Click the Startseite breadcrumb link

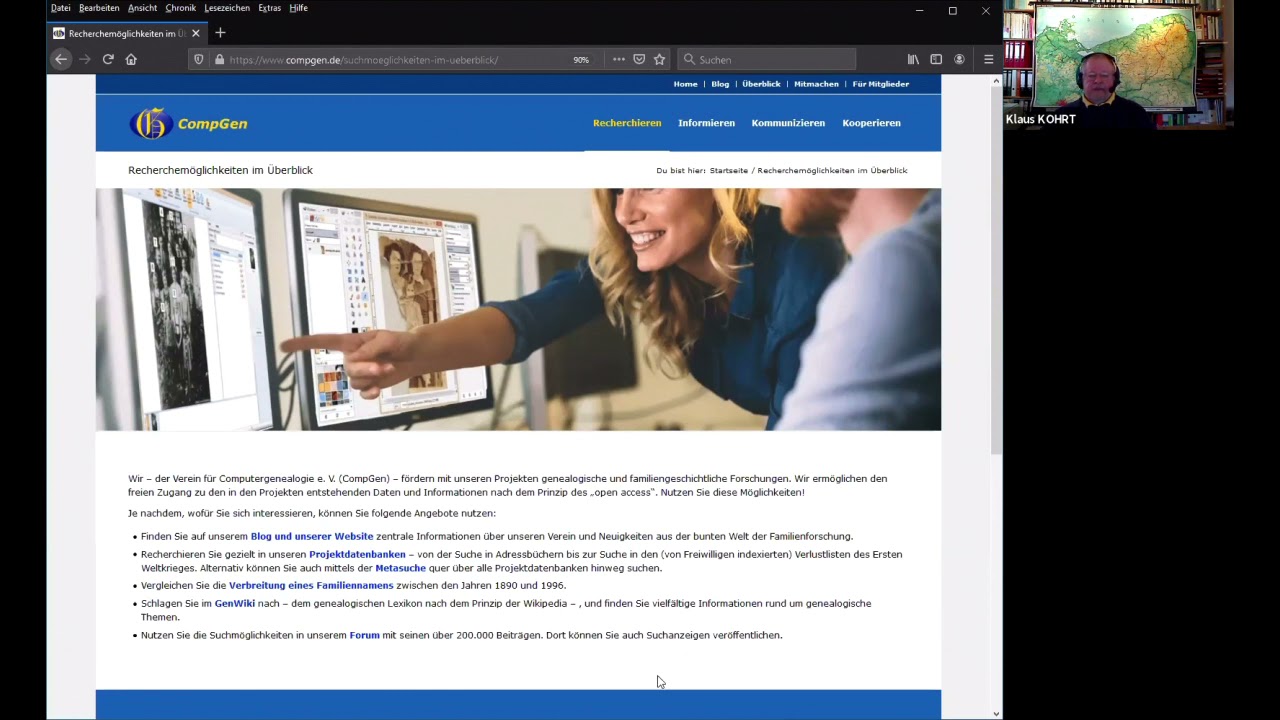(728, 171)
